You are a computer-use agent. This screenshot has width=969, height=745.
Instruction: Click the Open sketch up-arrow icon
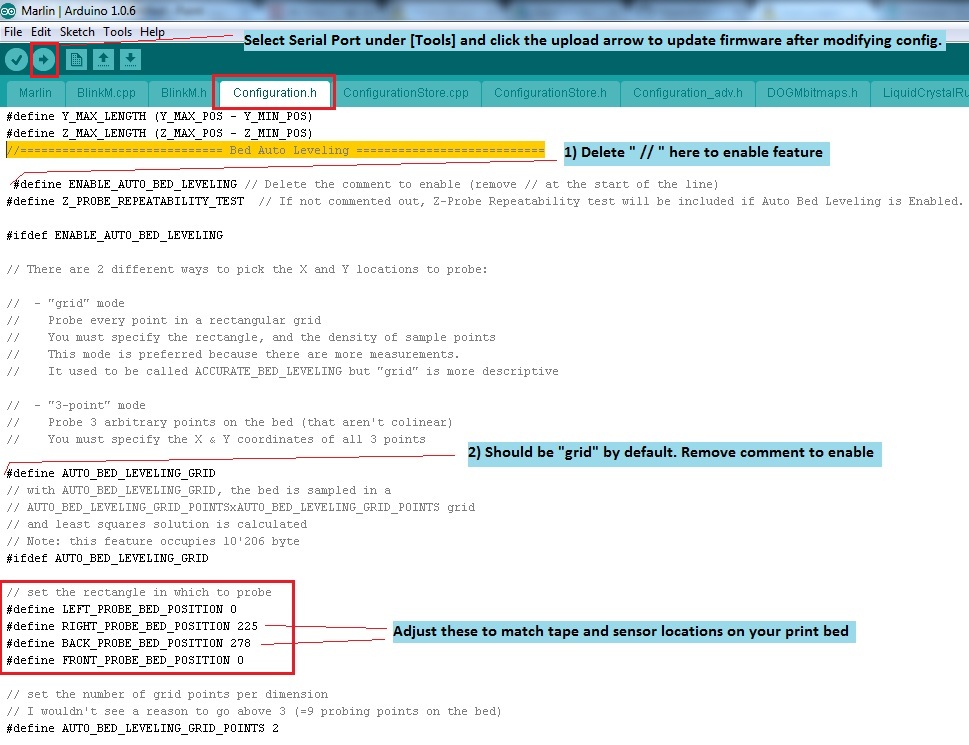click(x=103, y=60)
